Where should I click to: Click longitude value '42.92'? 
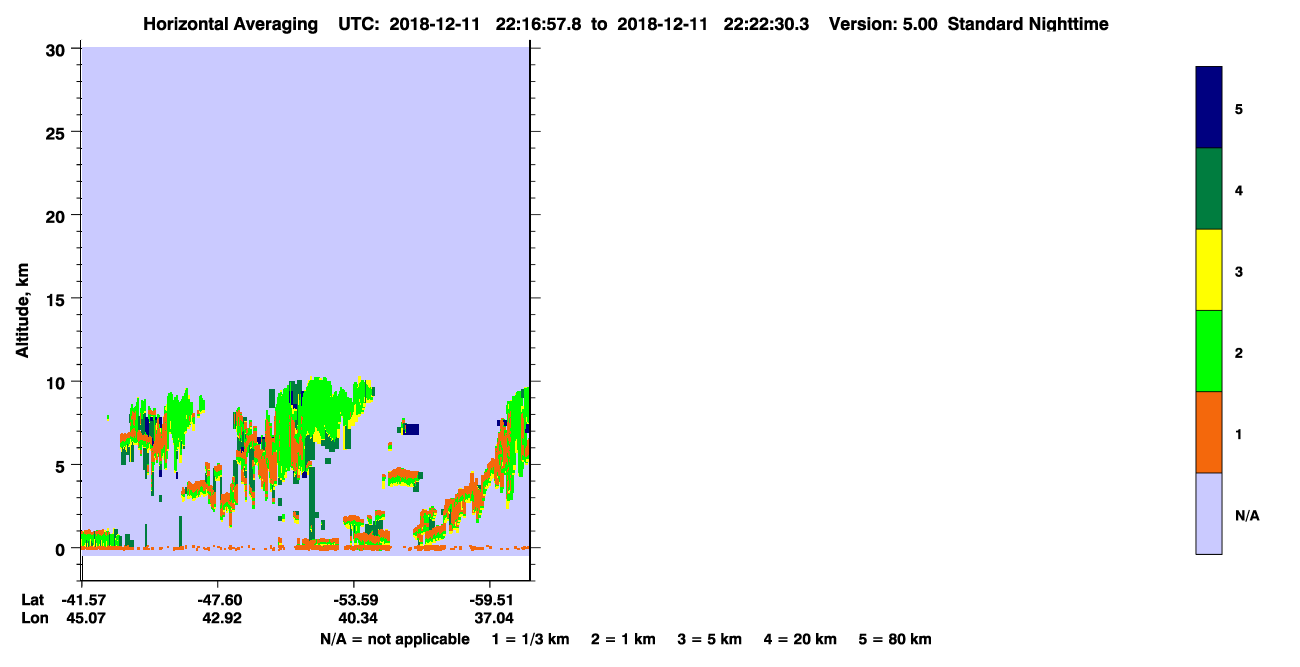pos(220,619)
